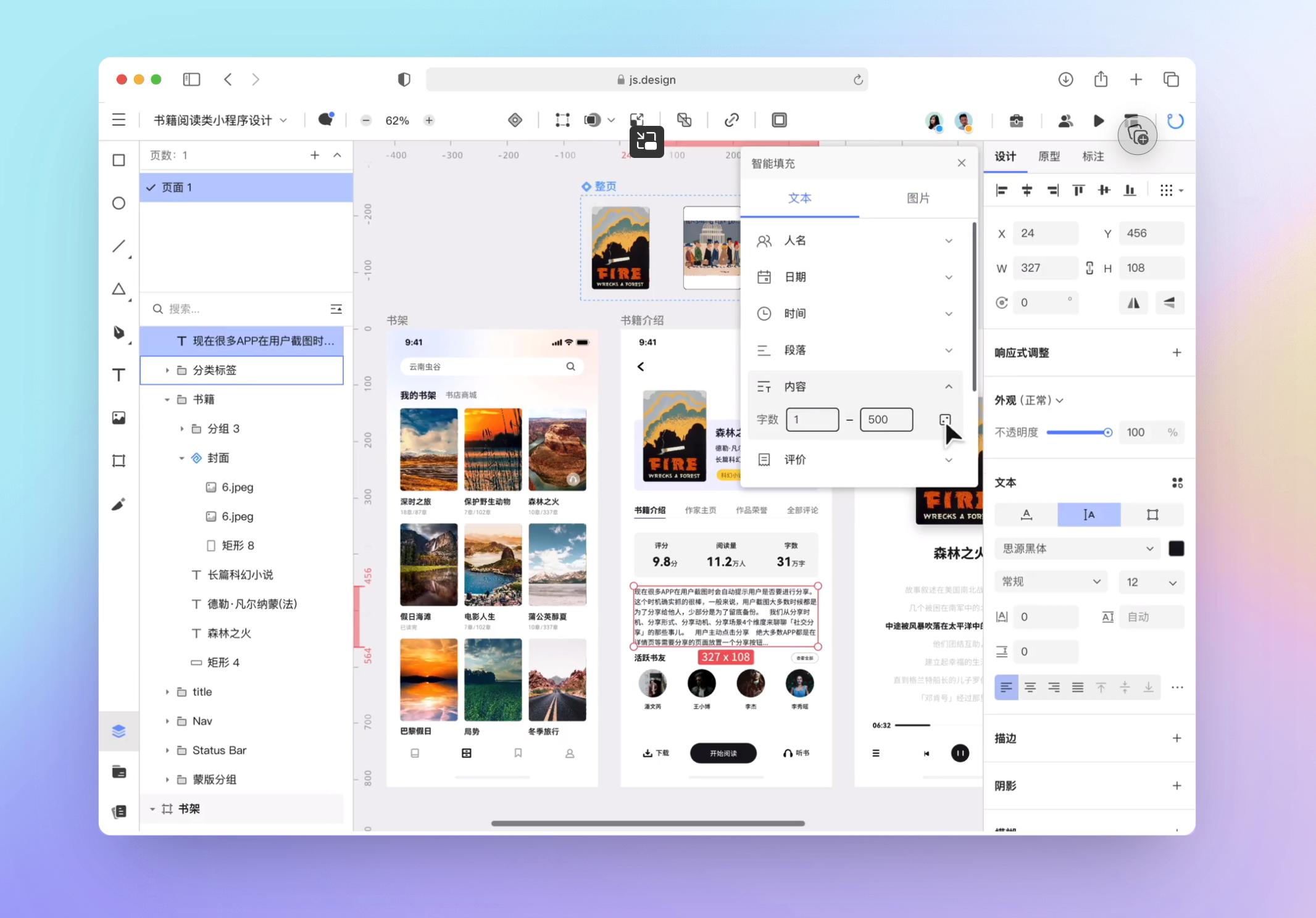Viewport: 1316px width, 918px height.
Task: Click zoom in plus button beside 62%
Action: click(429, 120)
